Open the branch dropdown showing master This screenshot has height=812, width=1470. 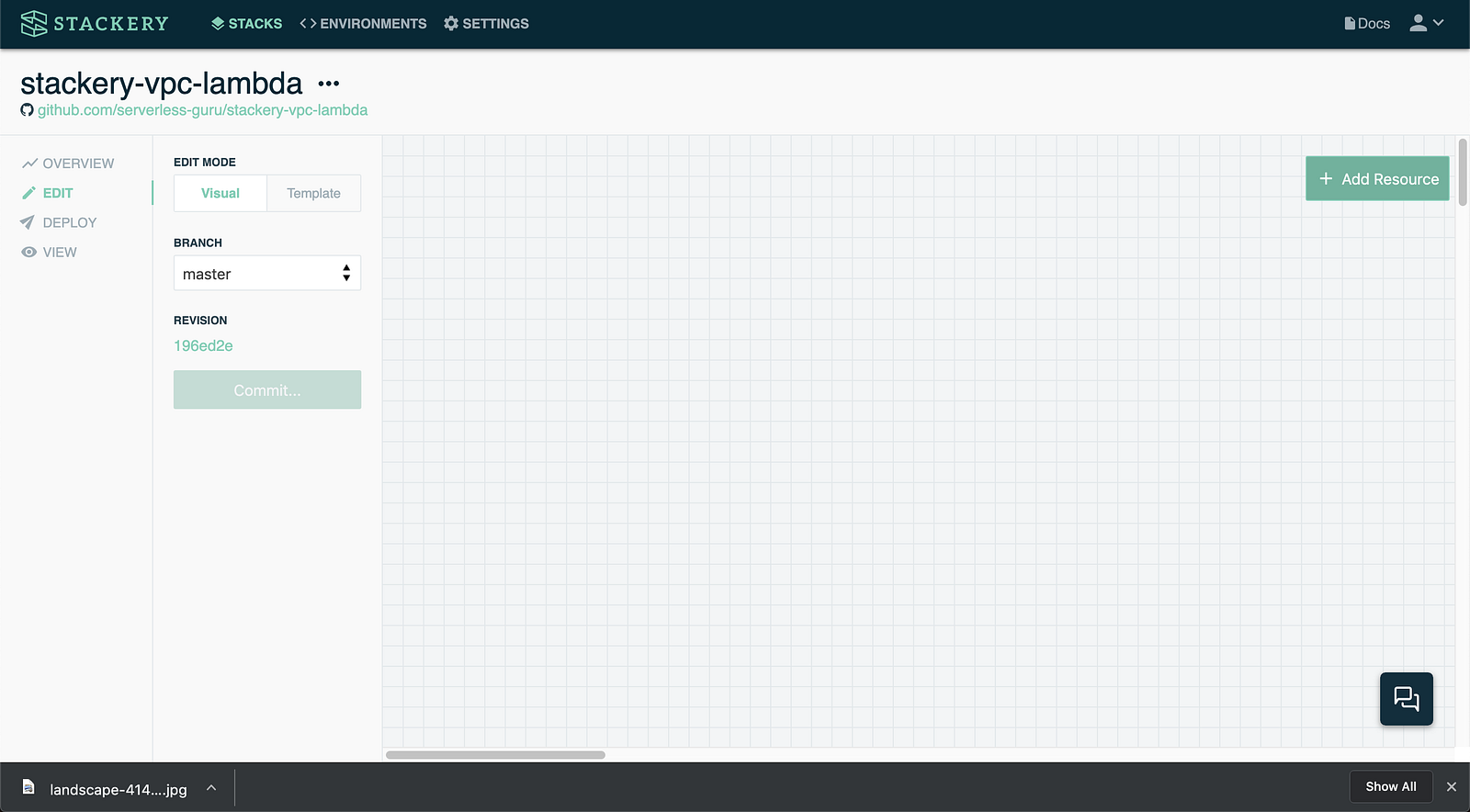click(x=267, y=273)
